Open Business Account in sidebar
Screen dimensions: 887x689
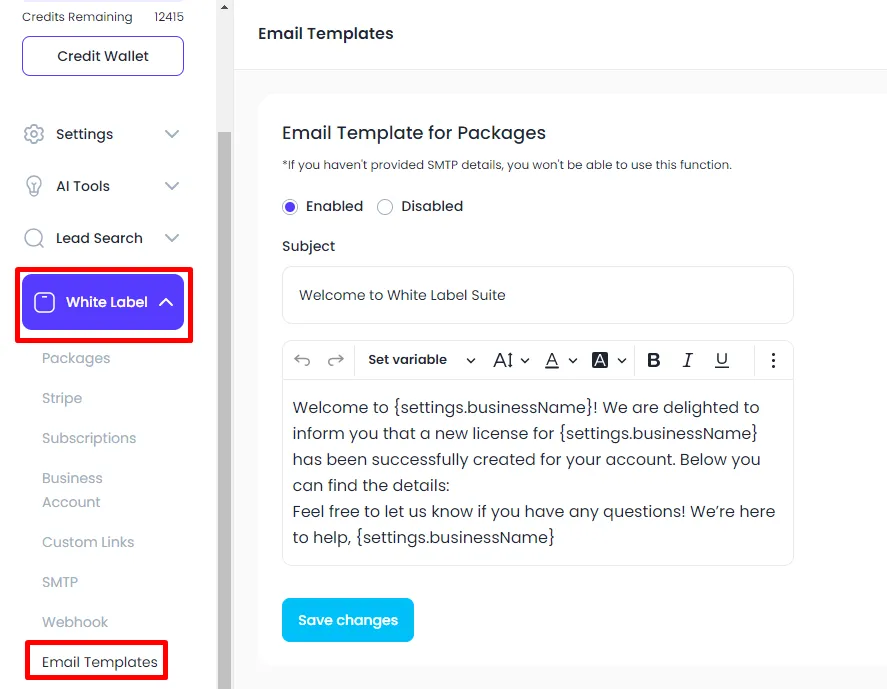pos(72,490)
